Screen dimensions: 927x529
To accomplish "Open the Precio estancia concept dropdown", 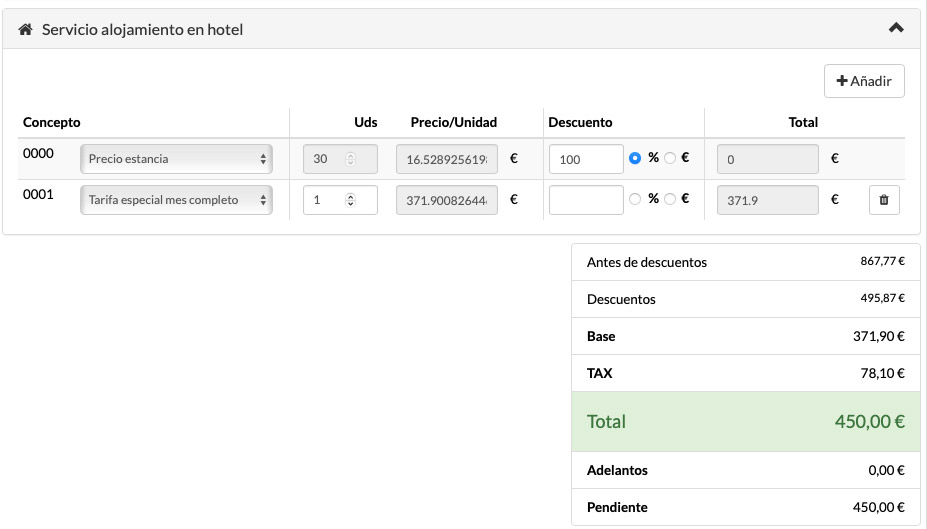I will coord(176,158).
